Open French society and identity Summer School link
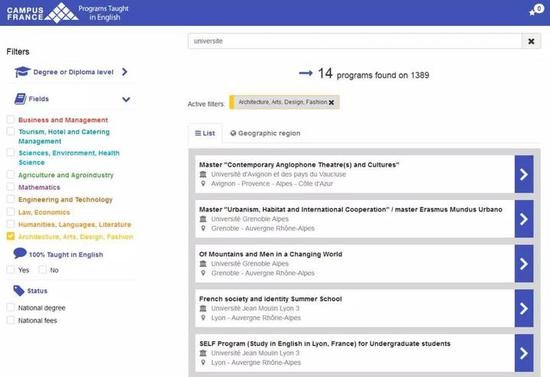 pos(270,299)
